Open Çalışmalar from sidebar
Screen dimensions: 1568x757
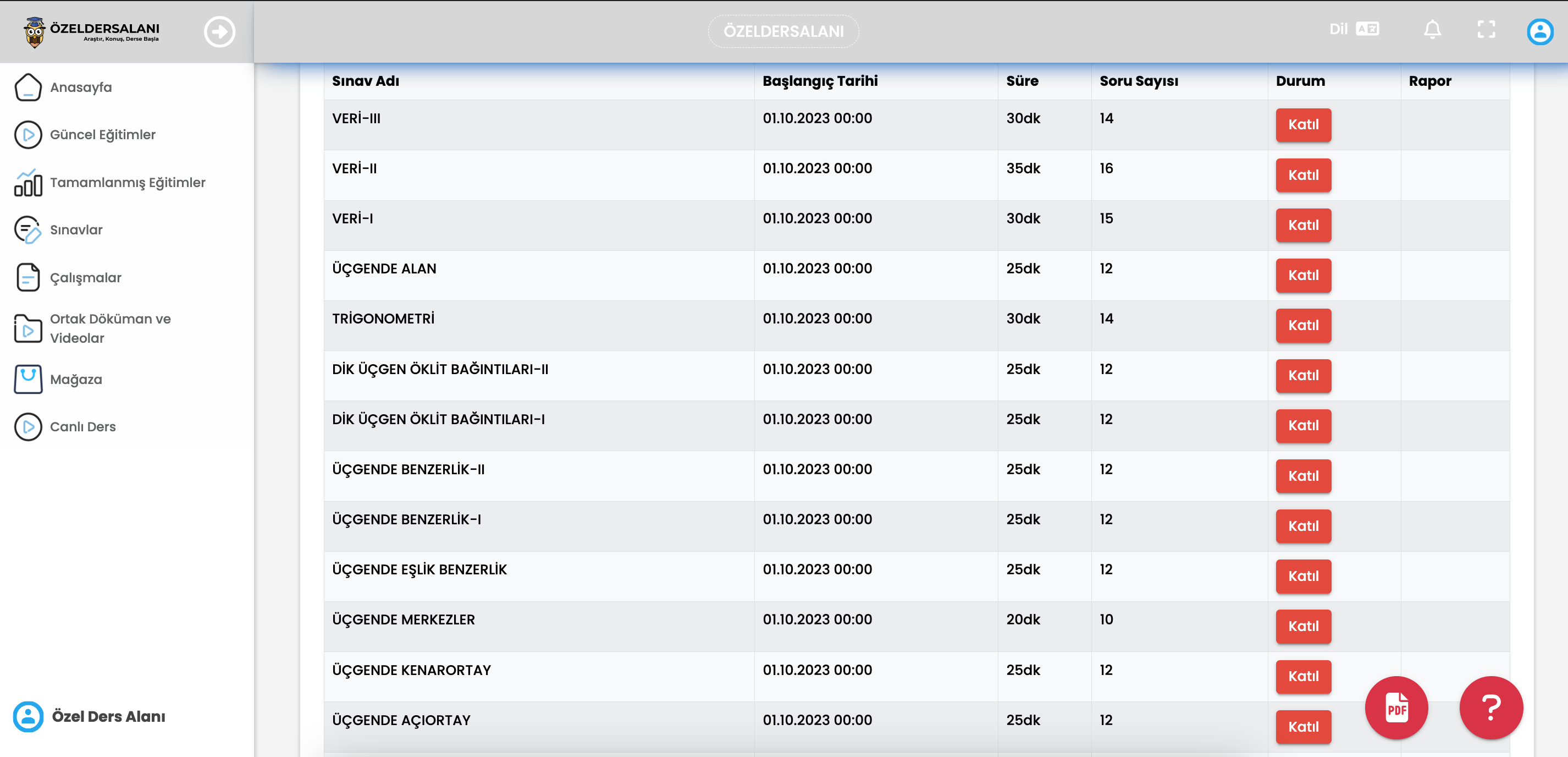click(85, 278)
